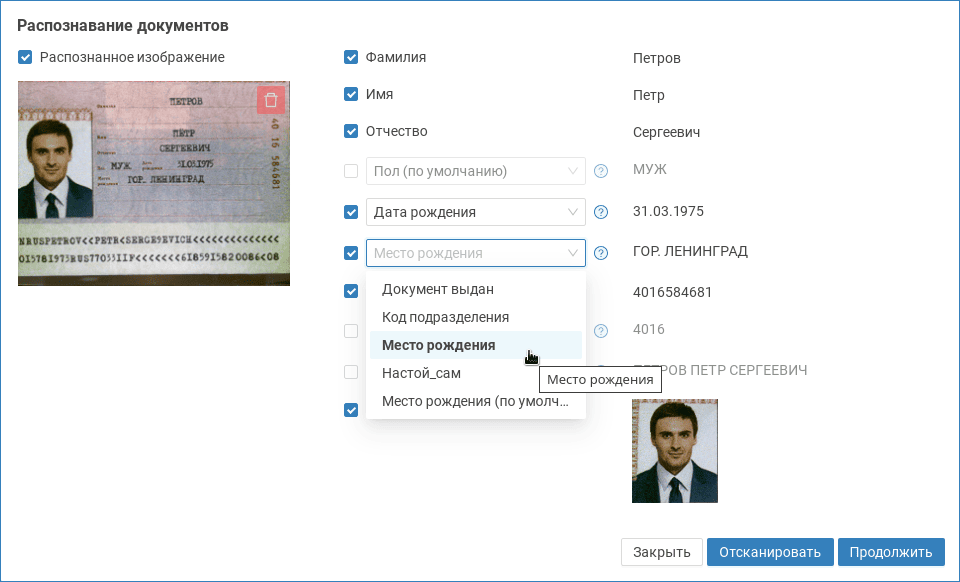
Task: Click help icon beside ГОР. ЛЕНИНГРАД value
Action: point(601,253)
